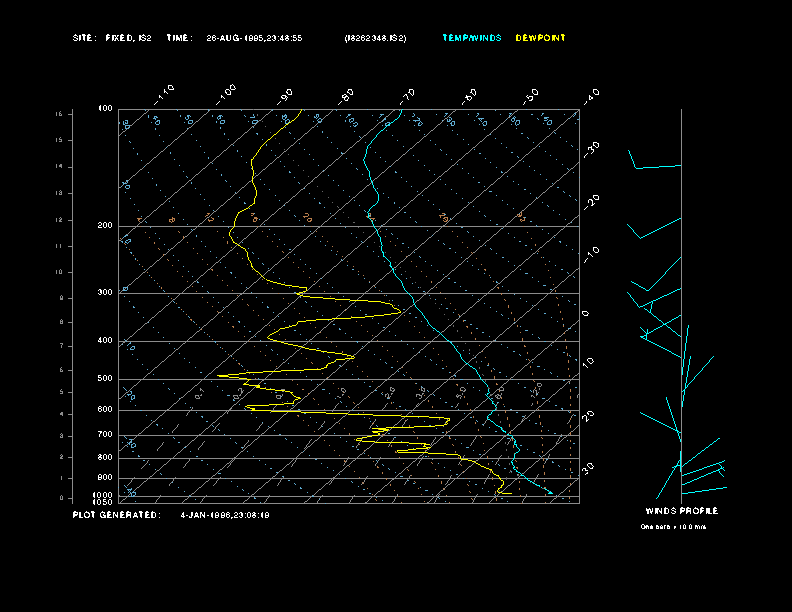Click the 11 altitude scale tick label

tap(59, 246)
